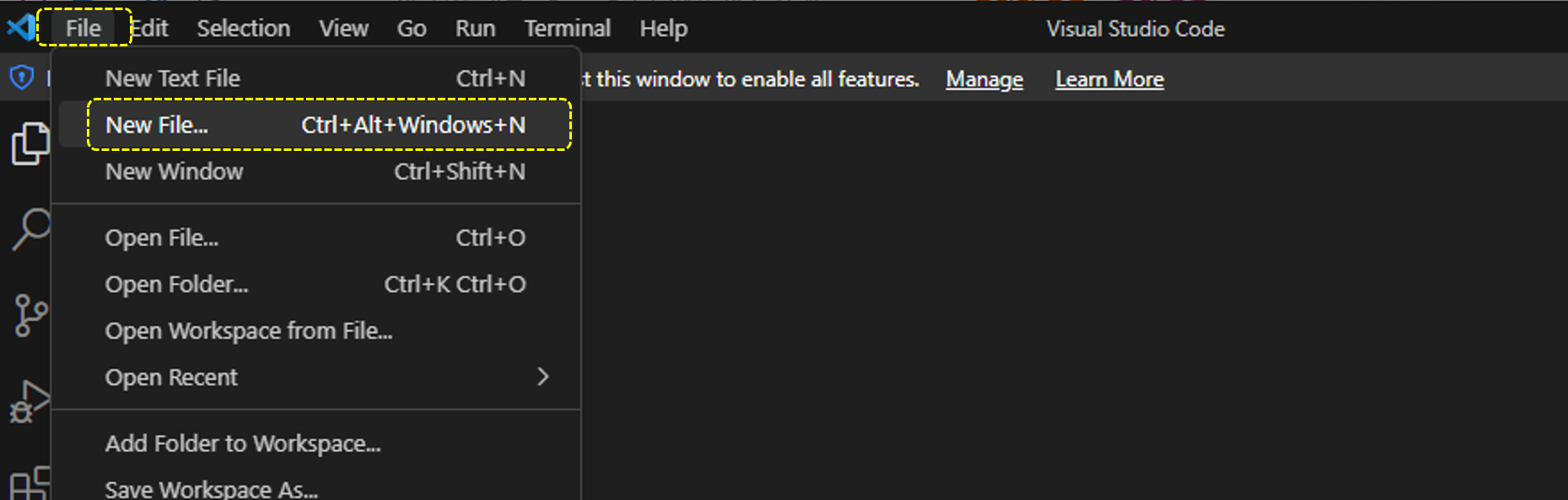Open the Help menu
This screenshot has width=1568, height=500.
click(x=663, y=28)
